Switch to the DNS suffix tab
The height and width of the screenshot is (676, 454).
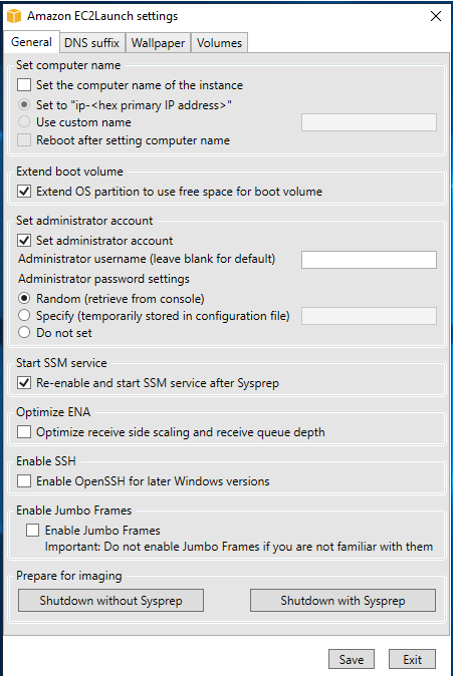pyautogui.click(x=92, y=43)
